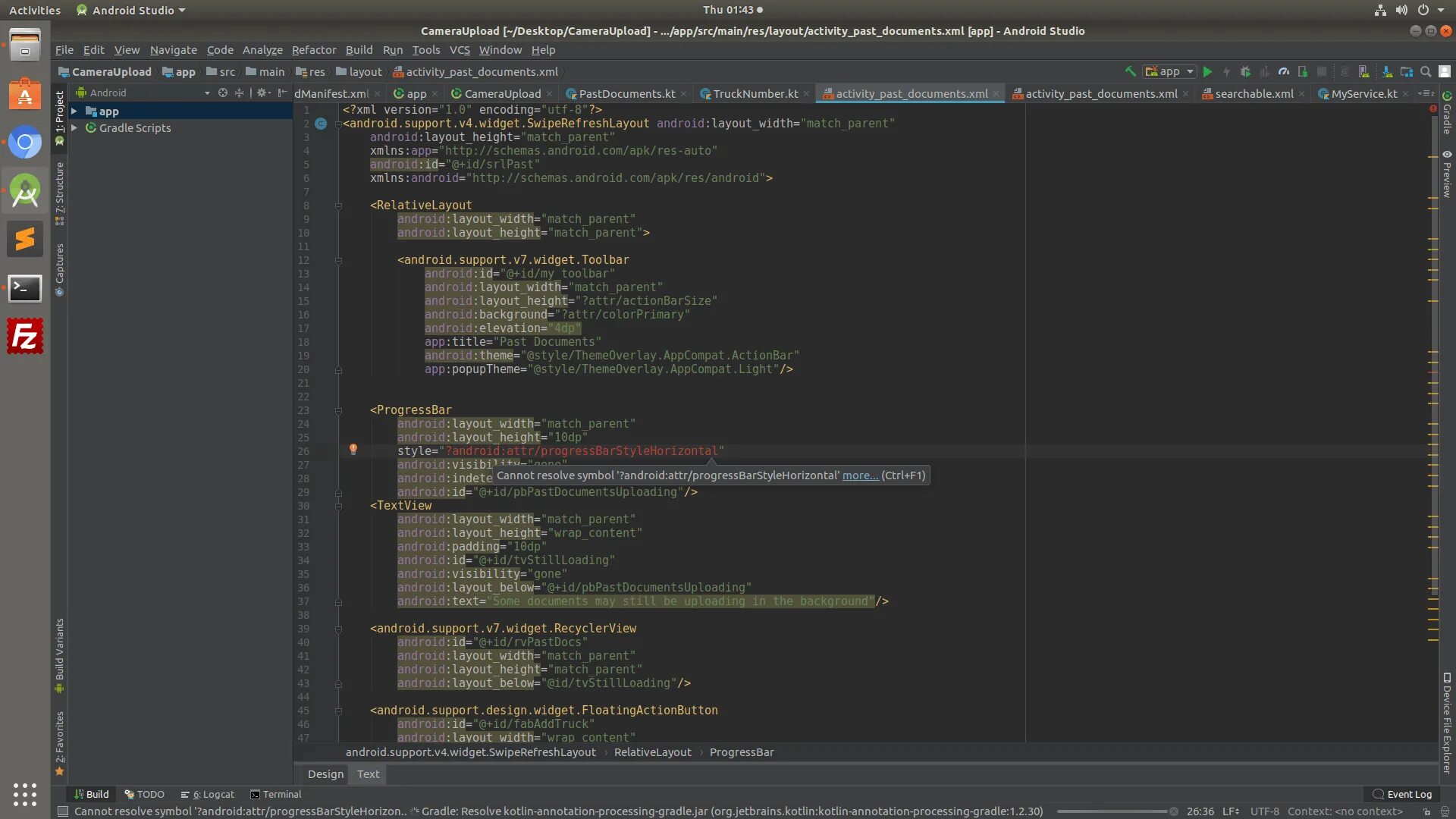Expand the Gradle Scripts tree node
The width and height of the screenshot is (1456, 819).
[74, 127]
